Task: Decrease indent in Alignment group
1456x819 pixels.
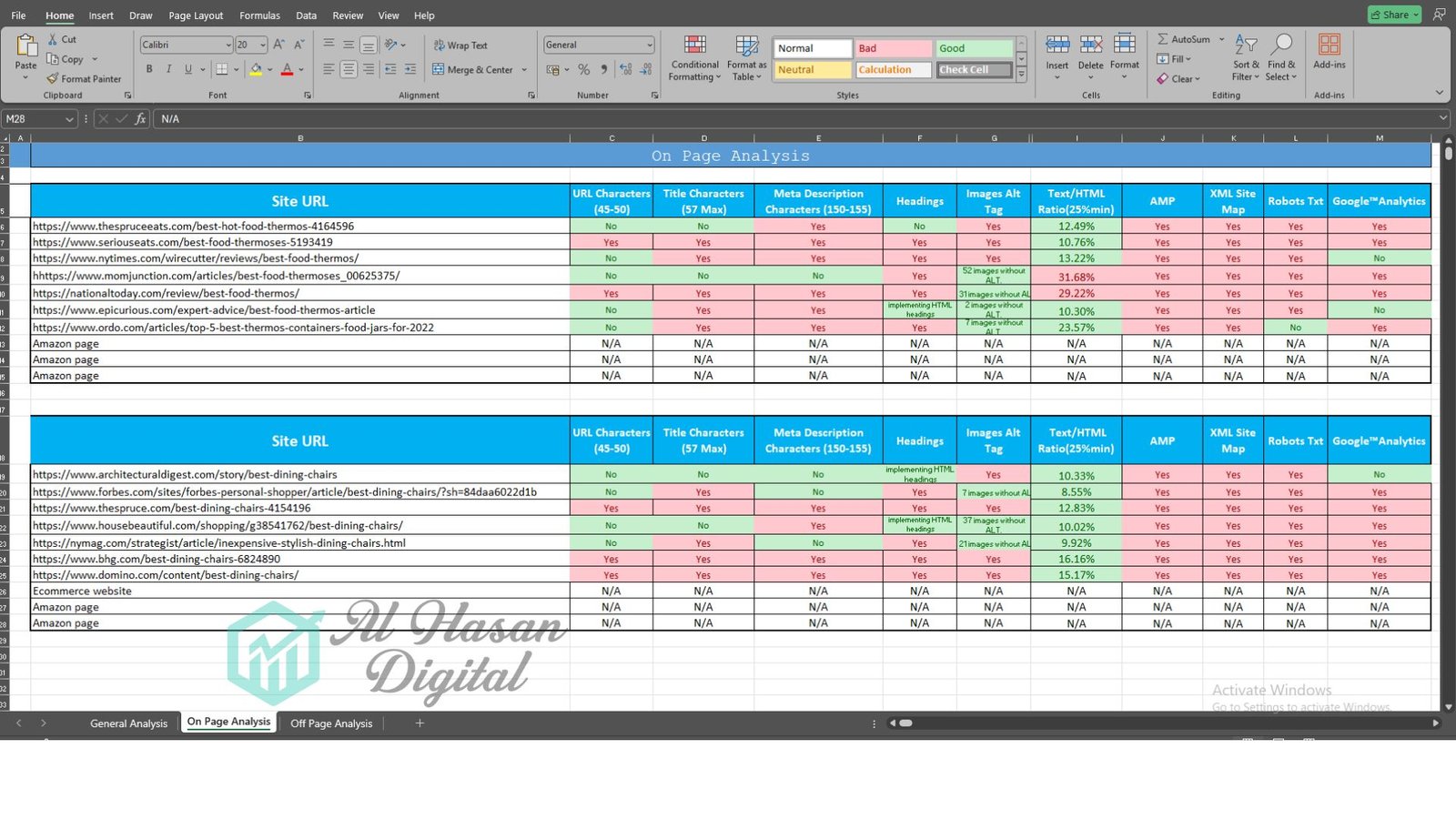Action: coord(390,69)
